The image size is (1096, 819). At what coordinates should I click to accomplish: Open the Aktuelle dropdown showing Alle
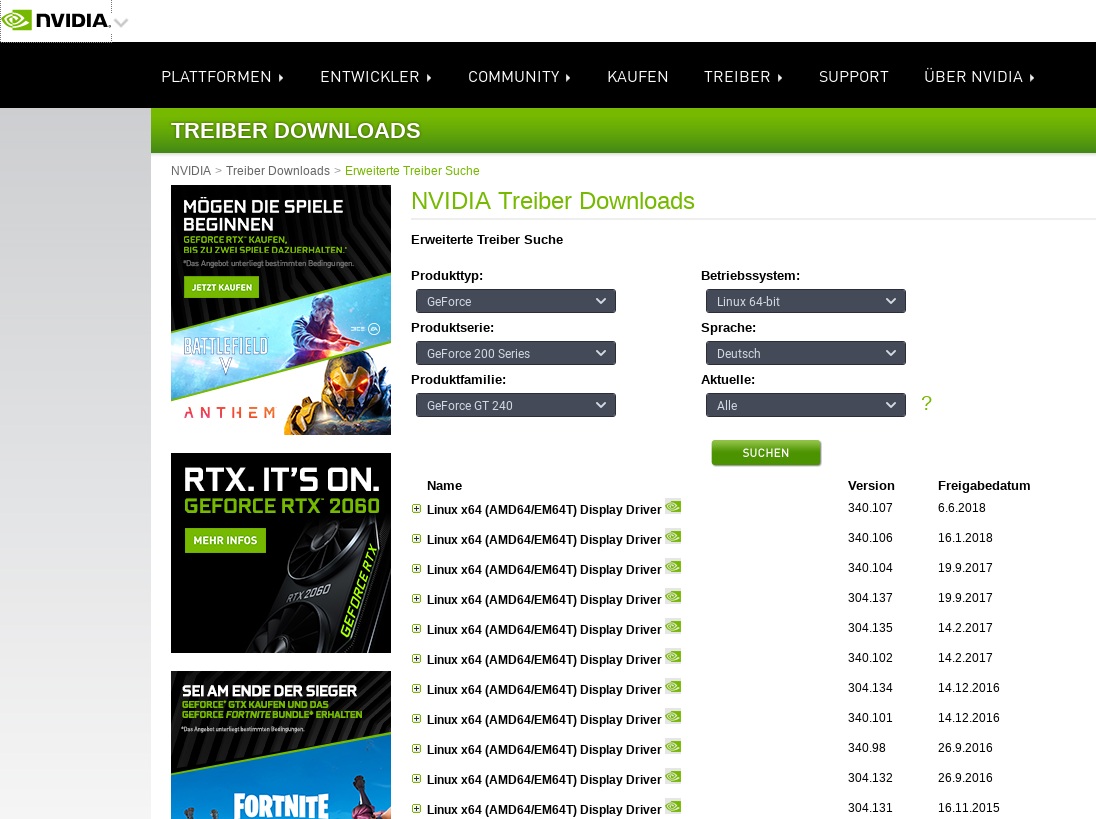(x=805, y=405)
